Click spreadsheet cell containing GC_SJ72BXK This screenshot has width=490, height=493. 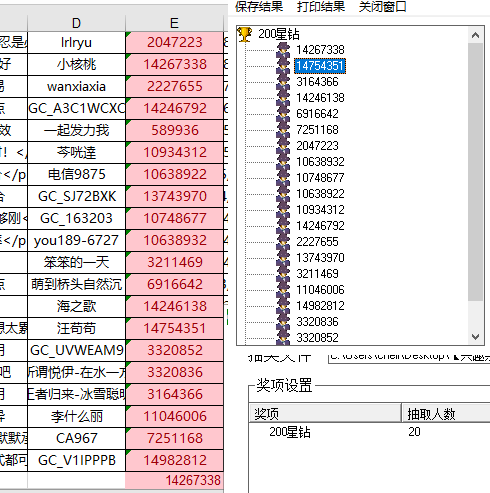76,196
